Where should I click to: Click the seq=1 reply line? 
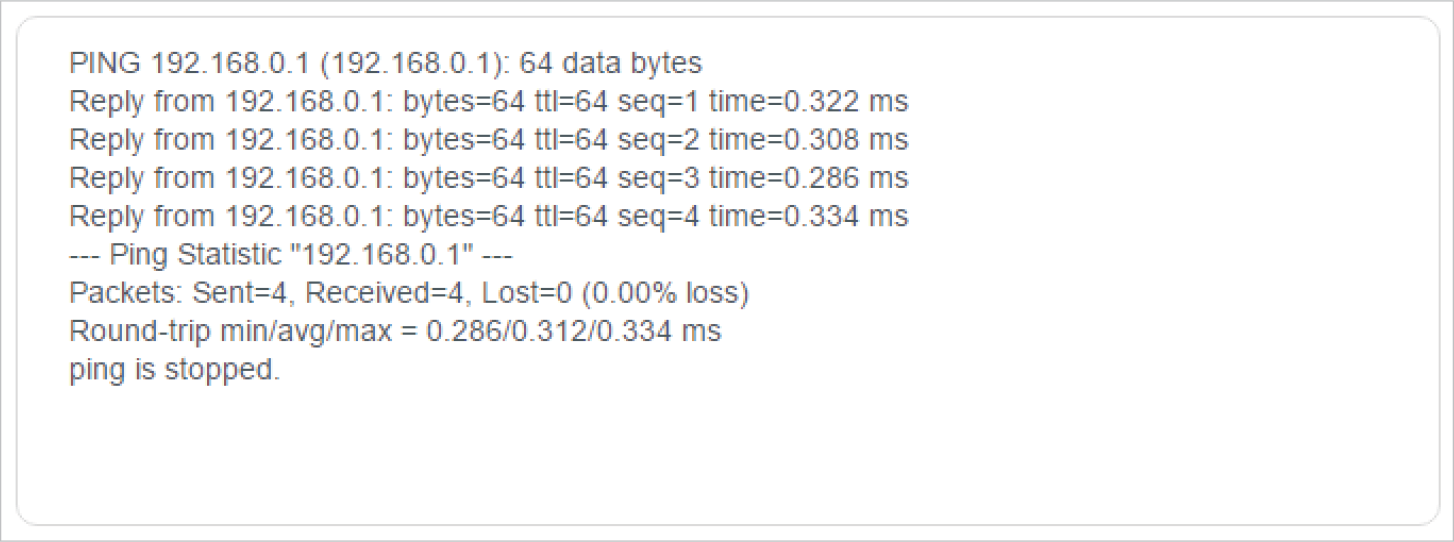[488, 102]
